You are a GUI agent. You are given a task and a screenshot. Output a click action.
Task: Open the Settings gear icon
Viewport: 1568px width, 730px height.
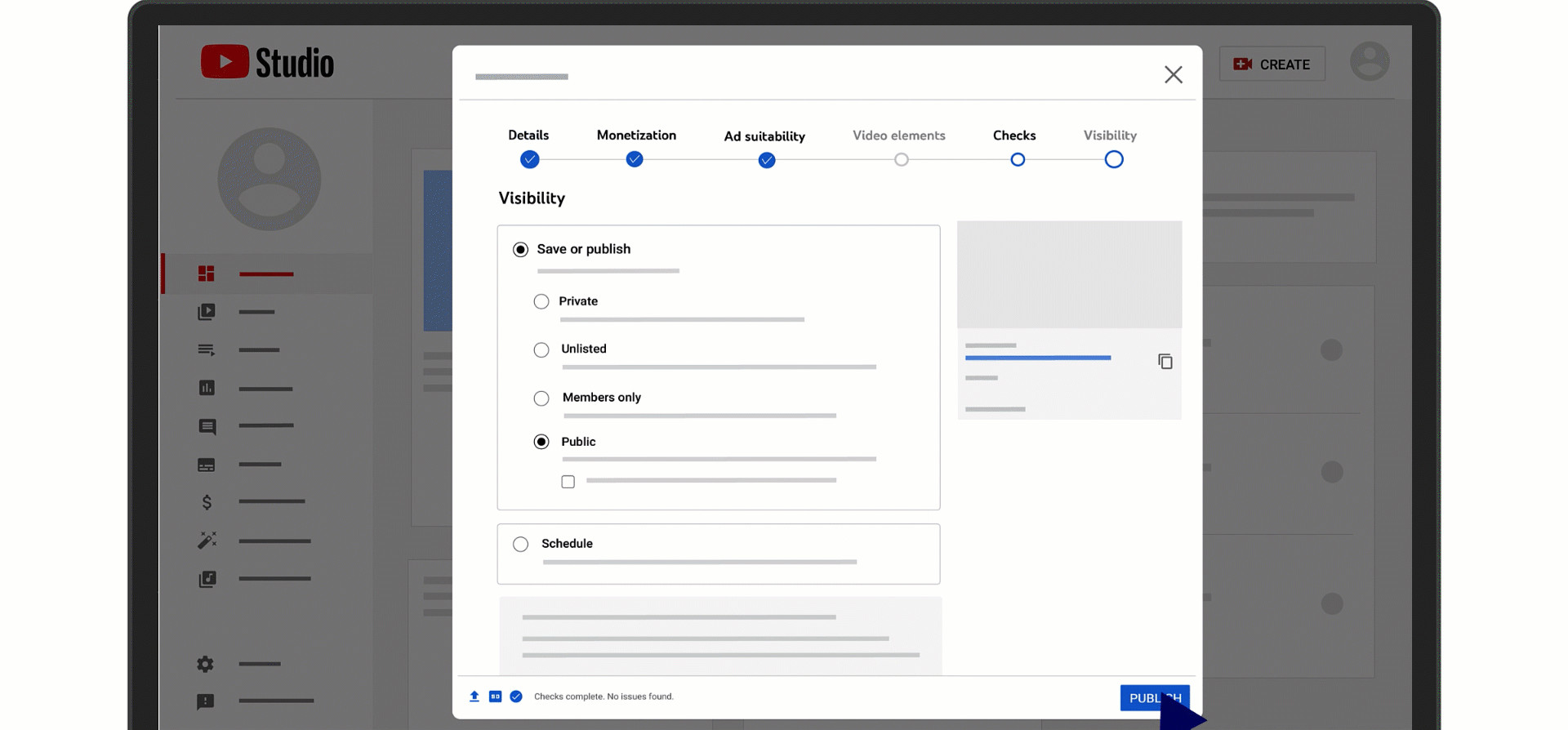coord(206,664)
